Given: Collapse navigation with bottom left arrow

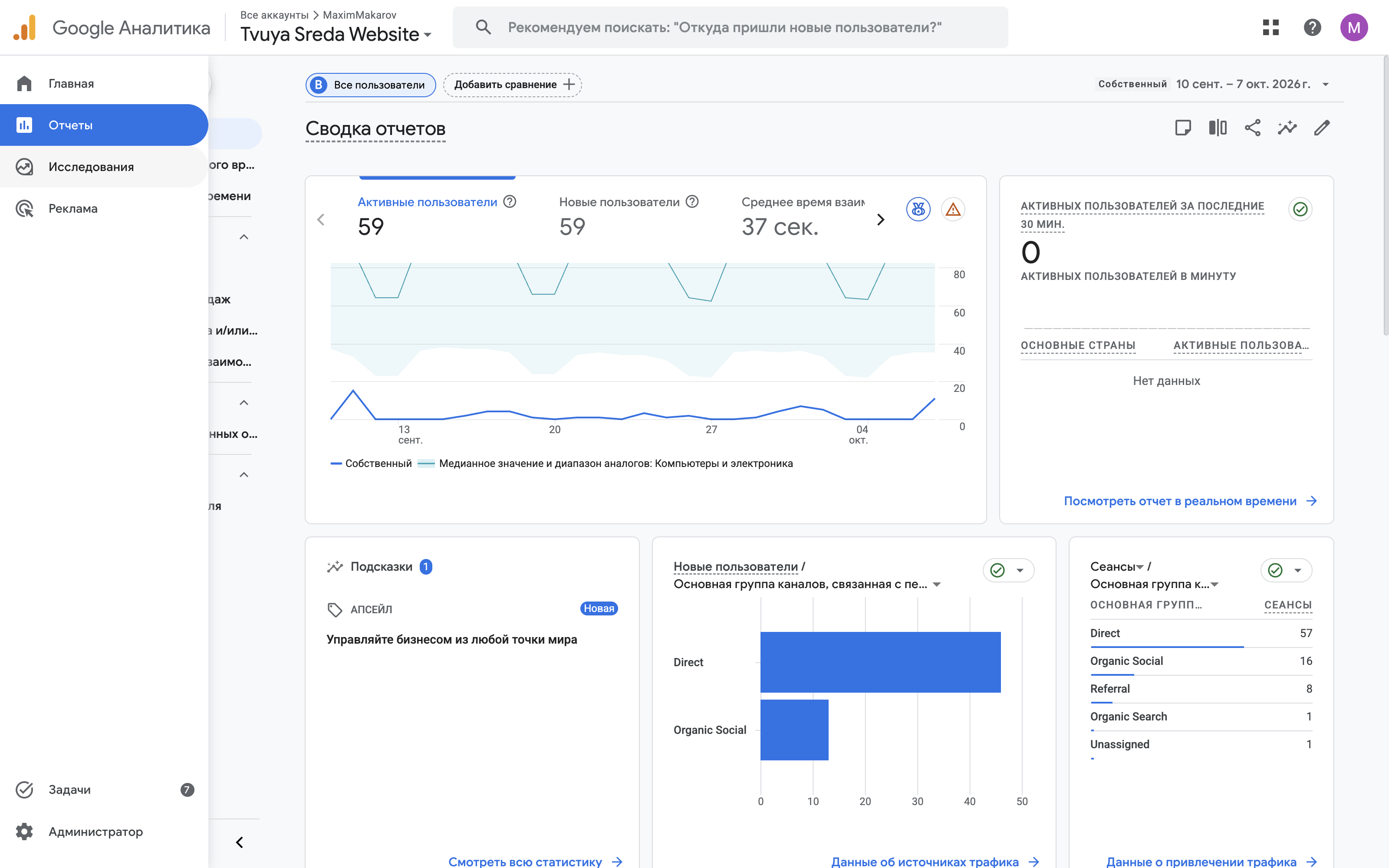Looking at the screenshot, I should (x=240, y=842).
